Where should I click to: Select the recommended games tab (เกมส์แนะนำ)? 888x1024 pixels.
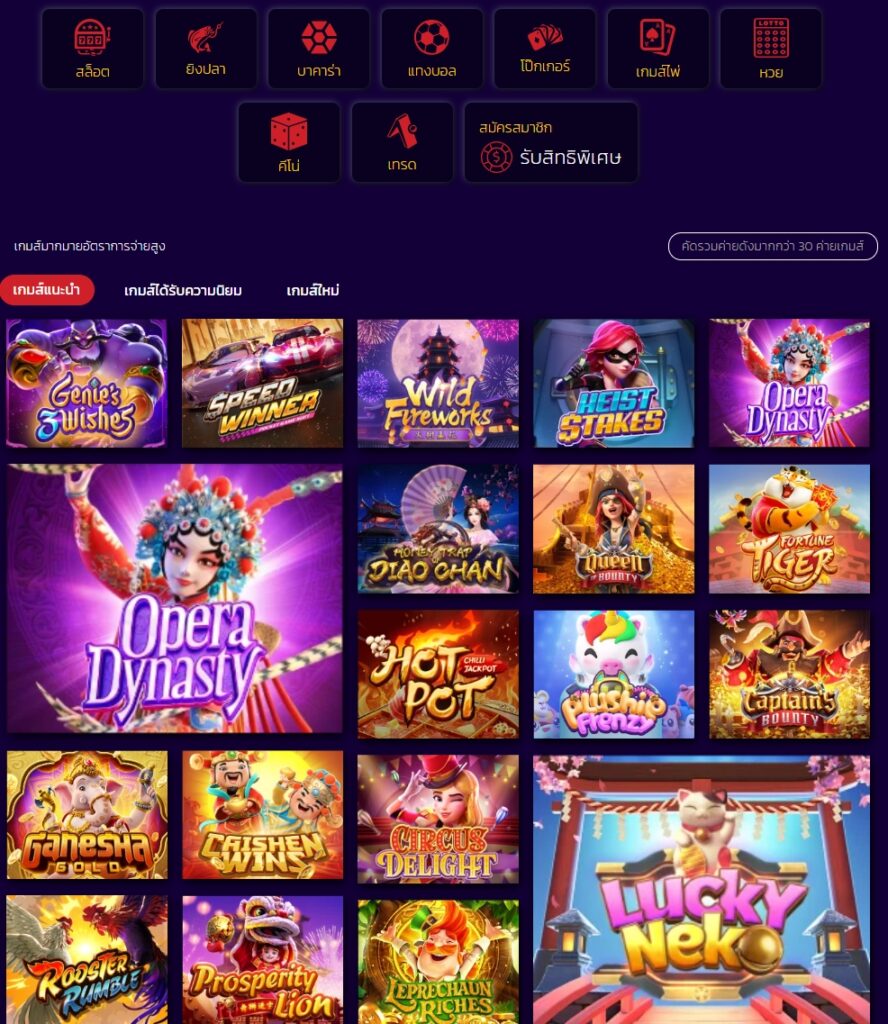(47, 289)
